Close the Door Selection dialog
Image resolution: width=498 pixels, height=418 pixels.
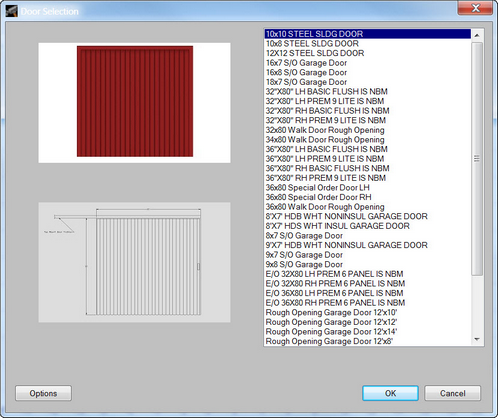476,8
